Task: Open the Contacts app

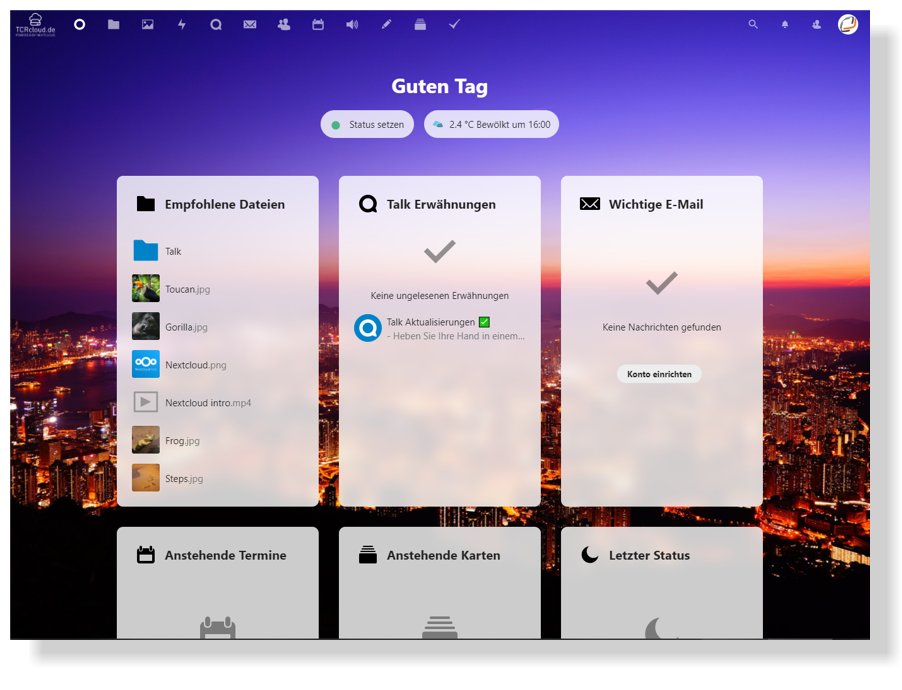Action: coord(283,24)
